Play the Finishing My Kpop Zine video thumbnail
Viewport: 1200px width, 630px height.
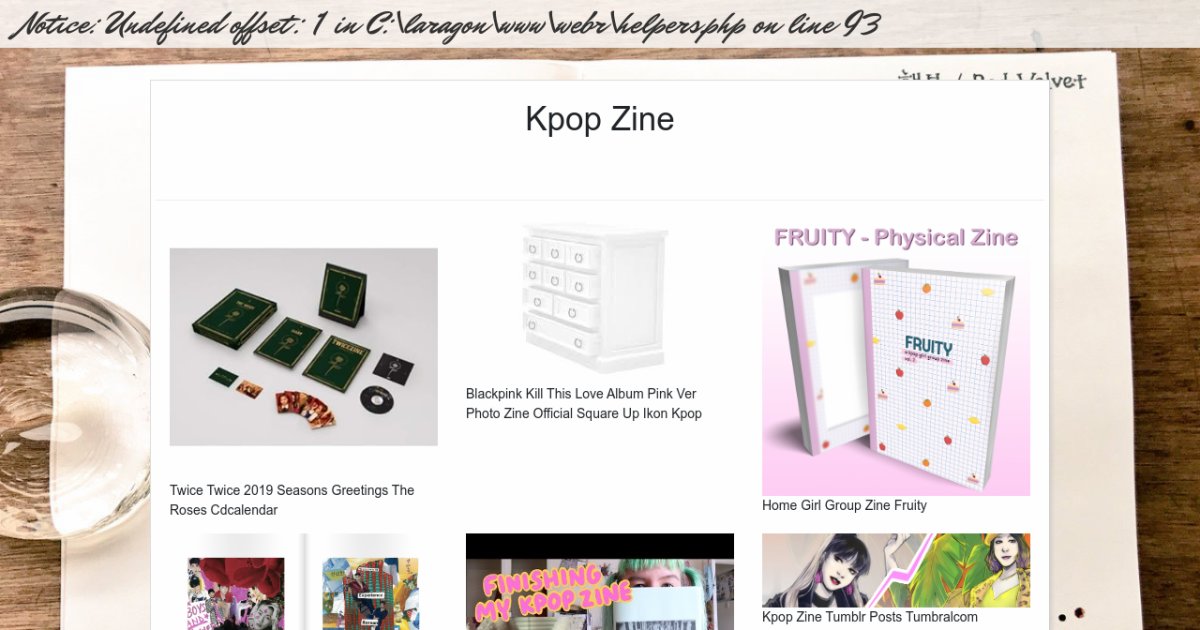600,582
